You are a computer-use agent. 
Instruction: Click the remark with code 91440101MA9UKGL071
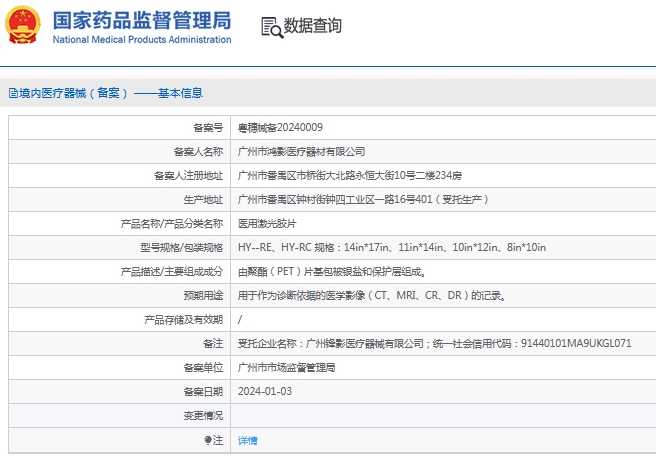coord(435,344)
